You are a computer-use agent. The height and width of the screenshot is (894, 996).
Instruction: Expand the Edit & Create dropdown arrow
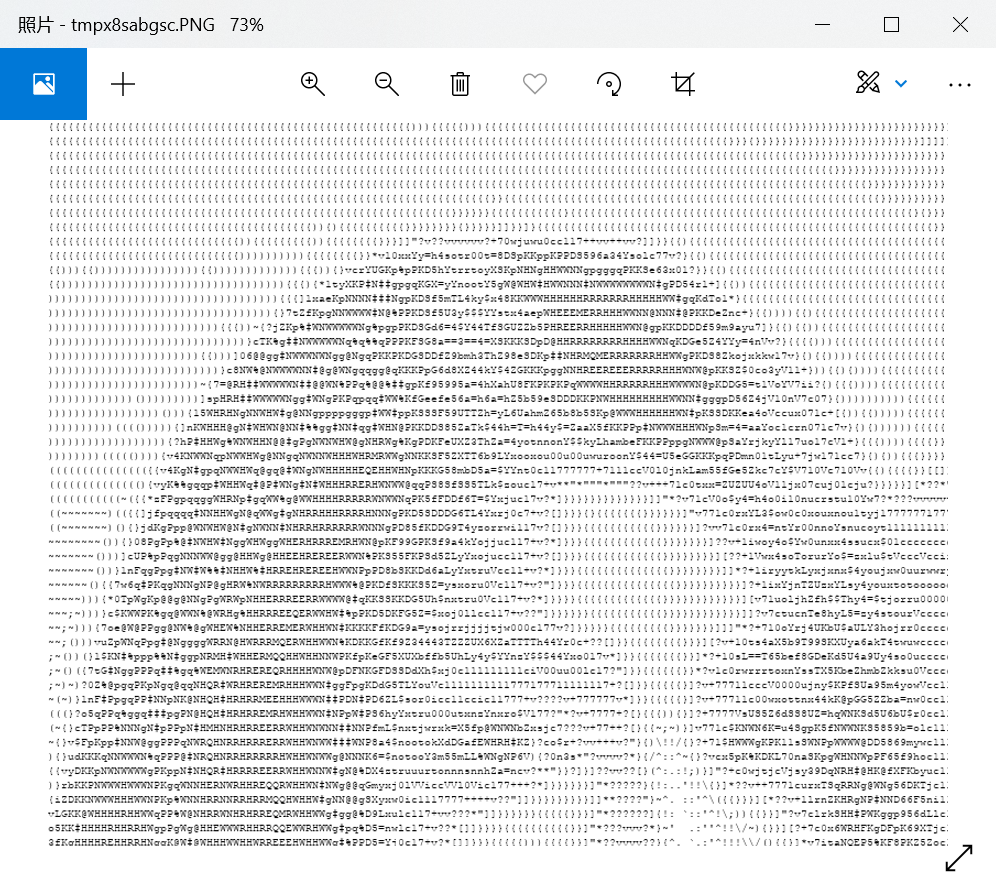click(x=901, y=83)
